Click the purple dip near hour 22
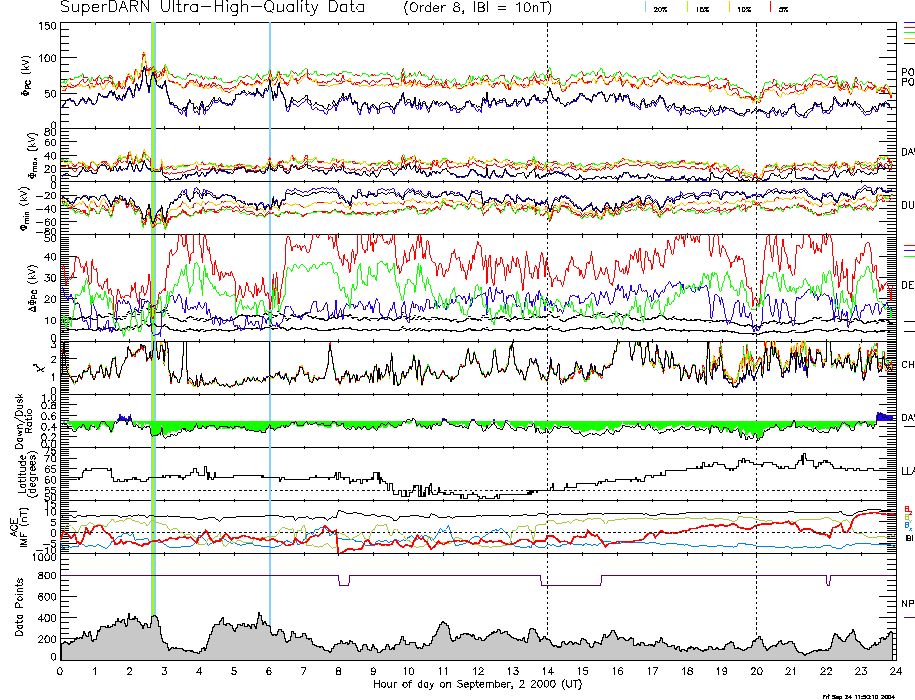 [828, 581]
